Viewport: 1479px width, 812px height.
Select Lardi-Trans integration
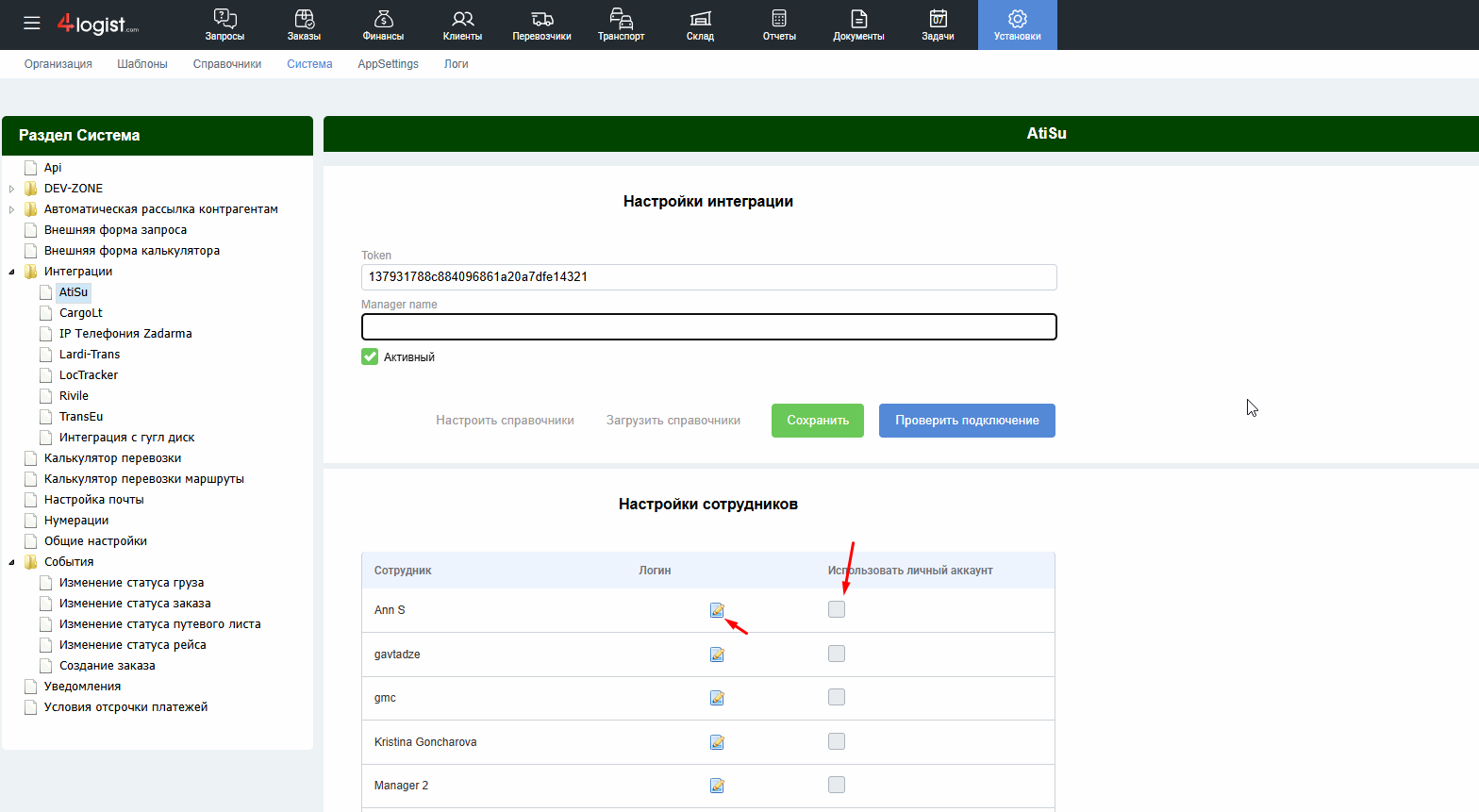coord(90,355)
